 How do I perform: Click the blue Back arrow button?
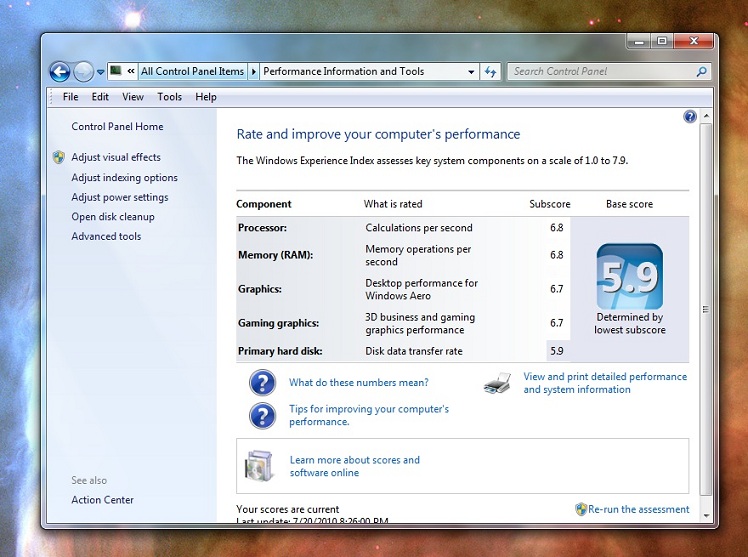[60, 71]
